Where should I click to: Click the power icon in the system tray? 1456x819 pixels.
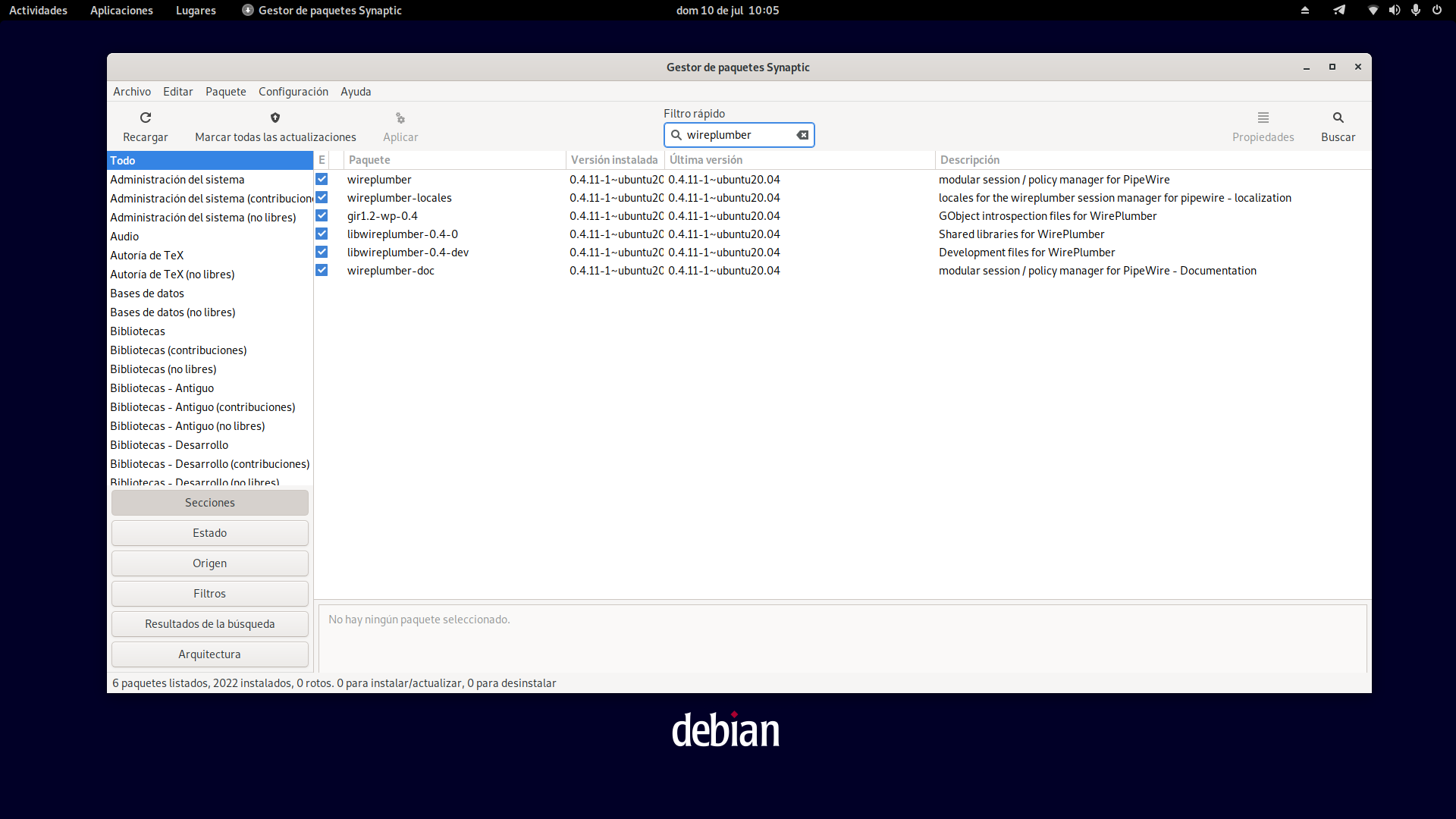click(x=1436, y=10)
